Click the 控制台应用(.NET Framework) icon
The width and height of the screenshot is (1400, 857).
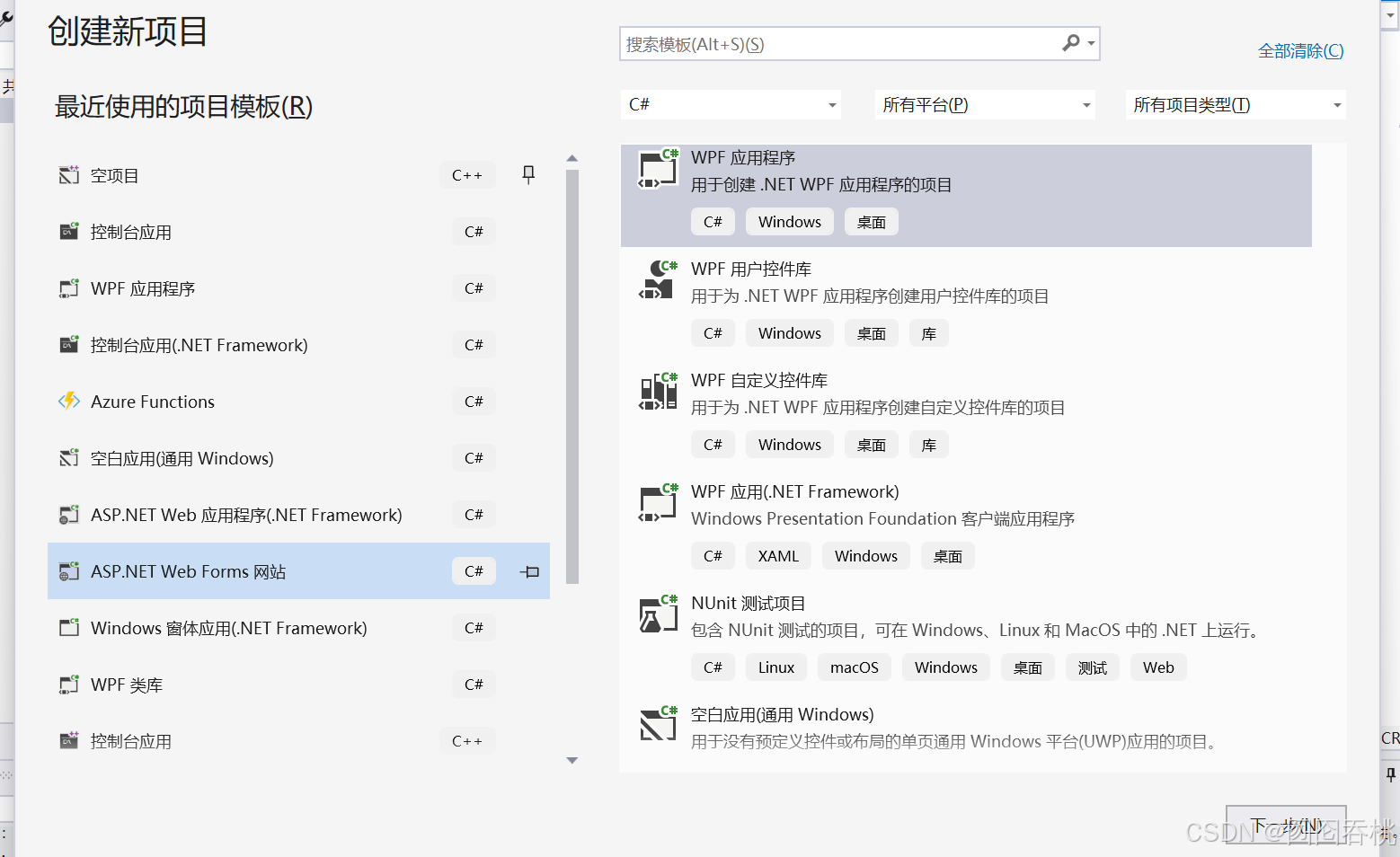pyautogui.click(x=69, y=345)
